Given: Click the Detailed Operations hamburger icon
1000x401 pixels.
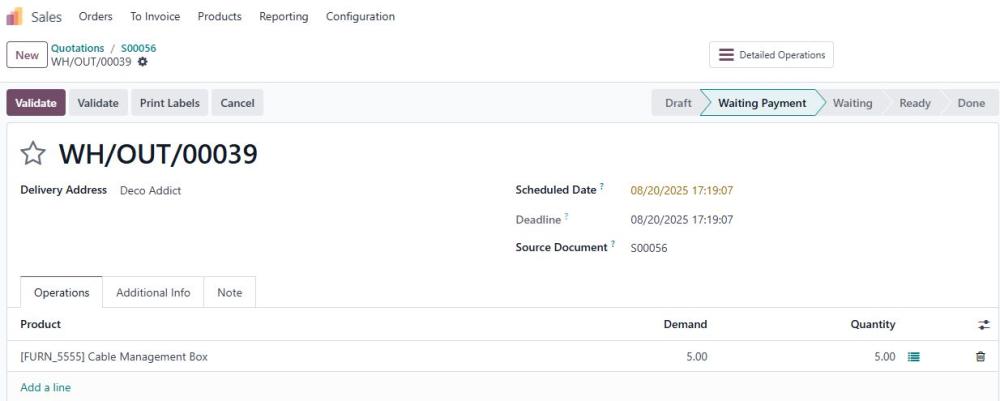Looking at the screenshot, I should tap(726, 55).
